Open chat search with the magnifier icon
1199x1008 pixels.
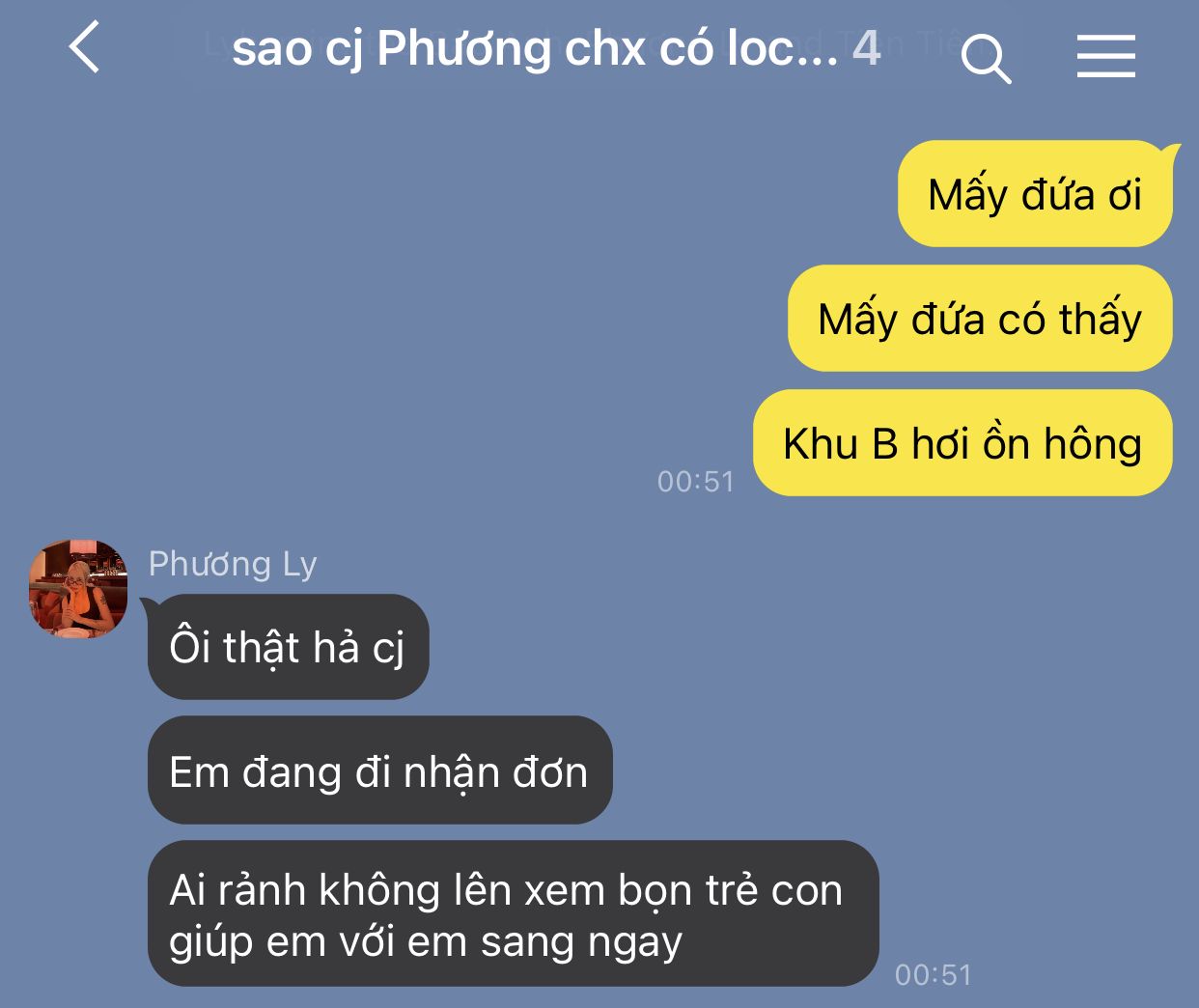pyautogui.click(x=986, y=58)
